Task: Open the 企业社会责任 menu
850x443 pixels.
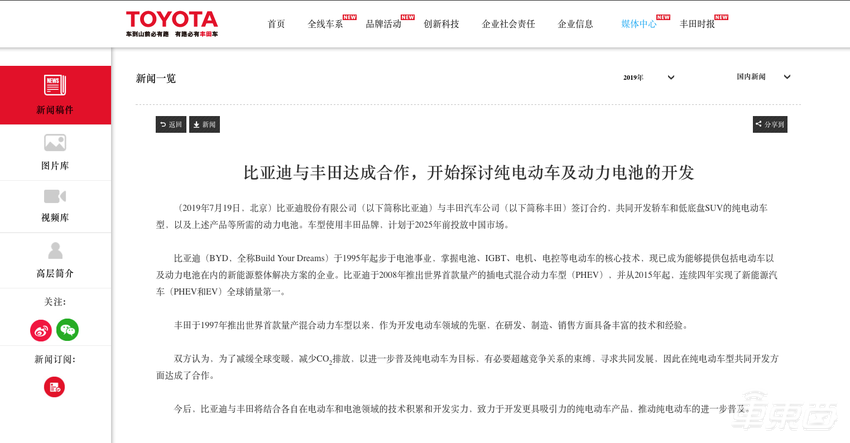Action: (508, 24)
